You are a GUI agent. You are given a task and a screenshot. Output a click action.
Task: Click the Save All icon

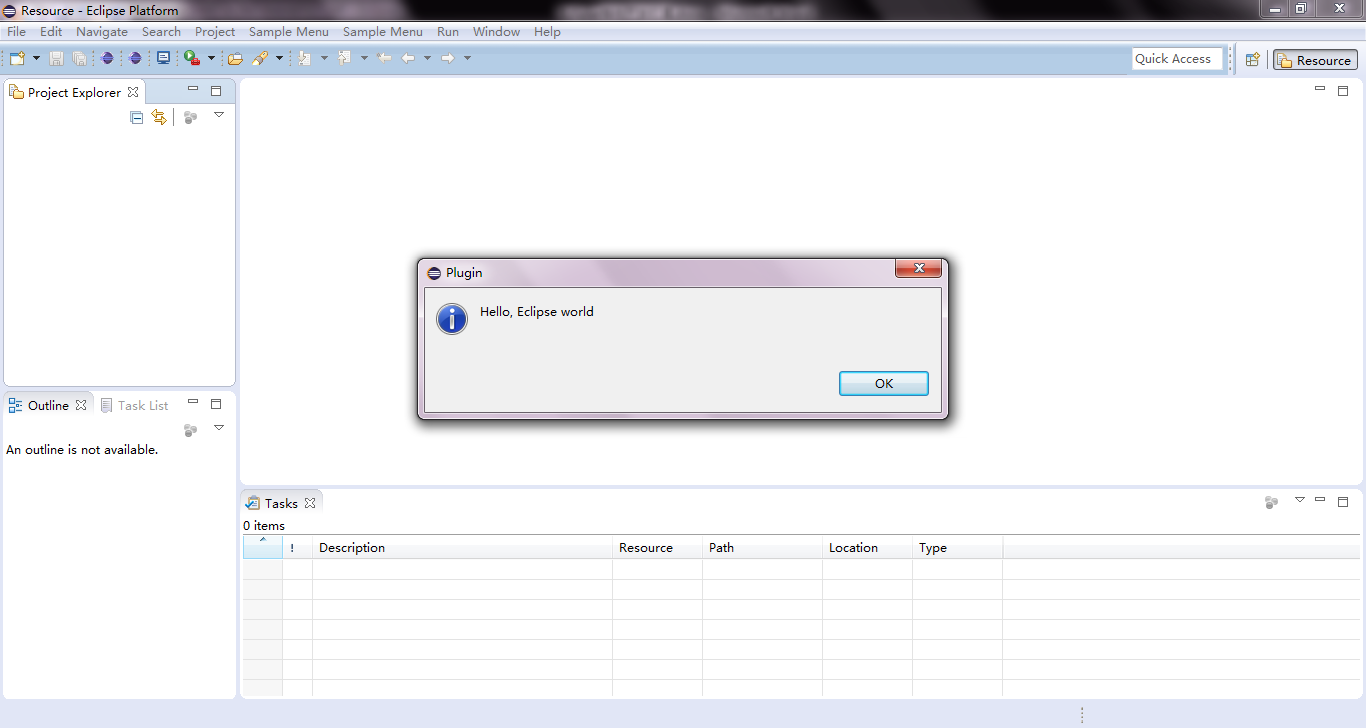click(x=80, y=59)
